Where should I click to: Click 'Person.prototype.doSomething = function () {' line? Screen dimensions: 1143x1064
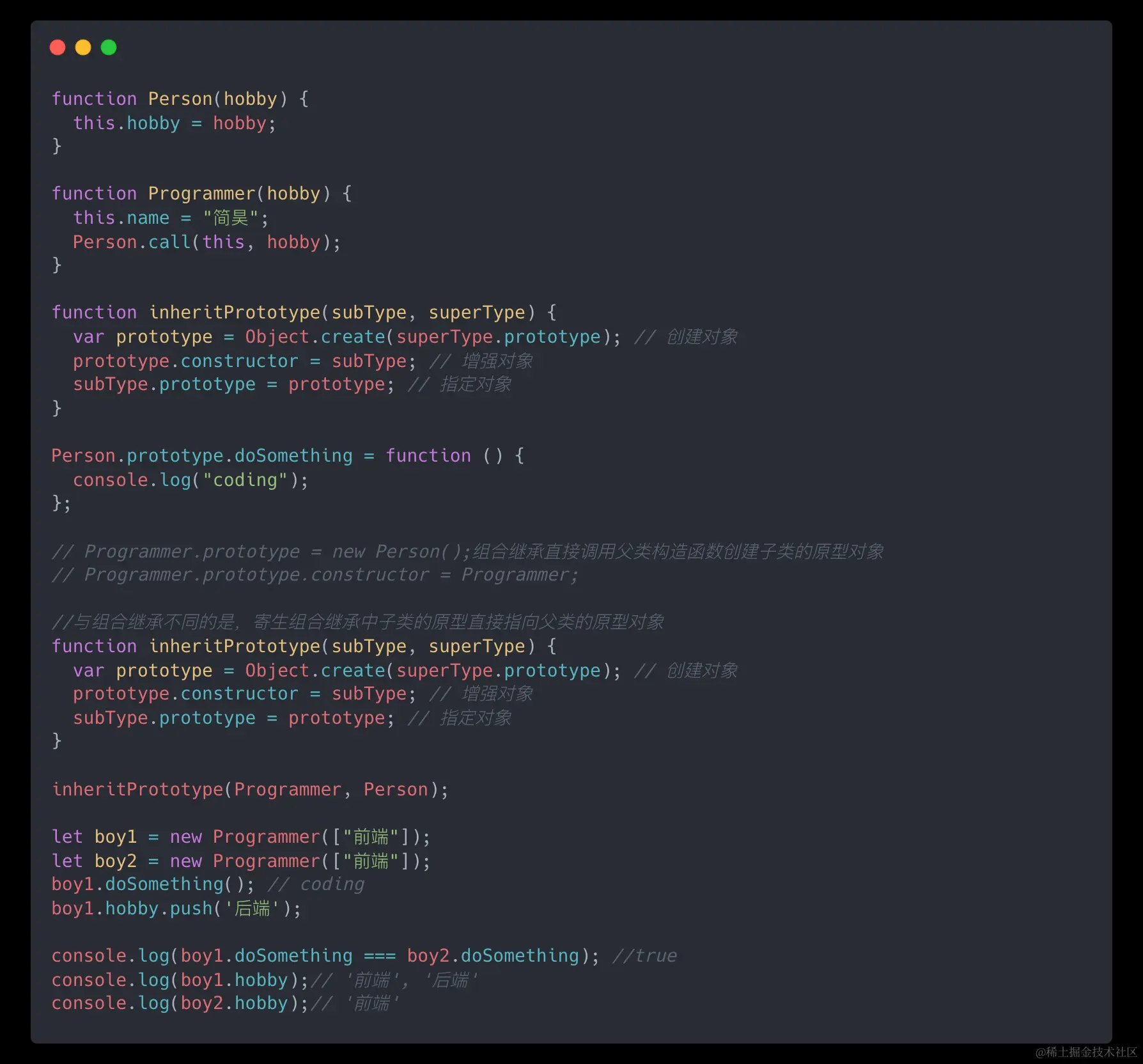(288, 456)
